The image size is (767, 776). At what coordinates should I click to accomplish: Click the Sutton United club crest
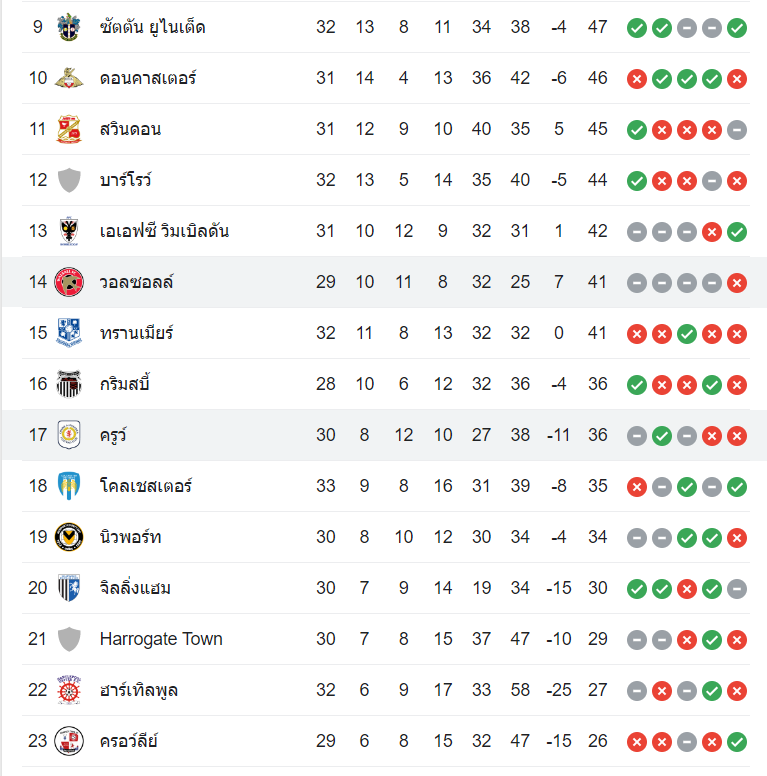tap(69, 27)
